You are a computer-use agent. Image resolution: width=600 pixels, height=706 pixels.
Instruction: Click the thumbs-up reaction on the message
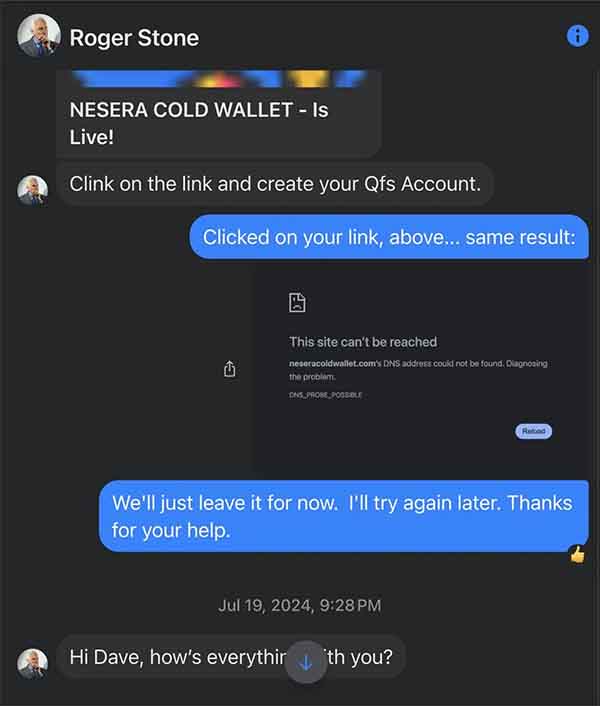point(577,554)
